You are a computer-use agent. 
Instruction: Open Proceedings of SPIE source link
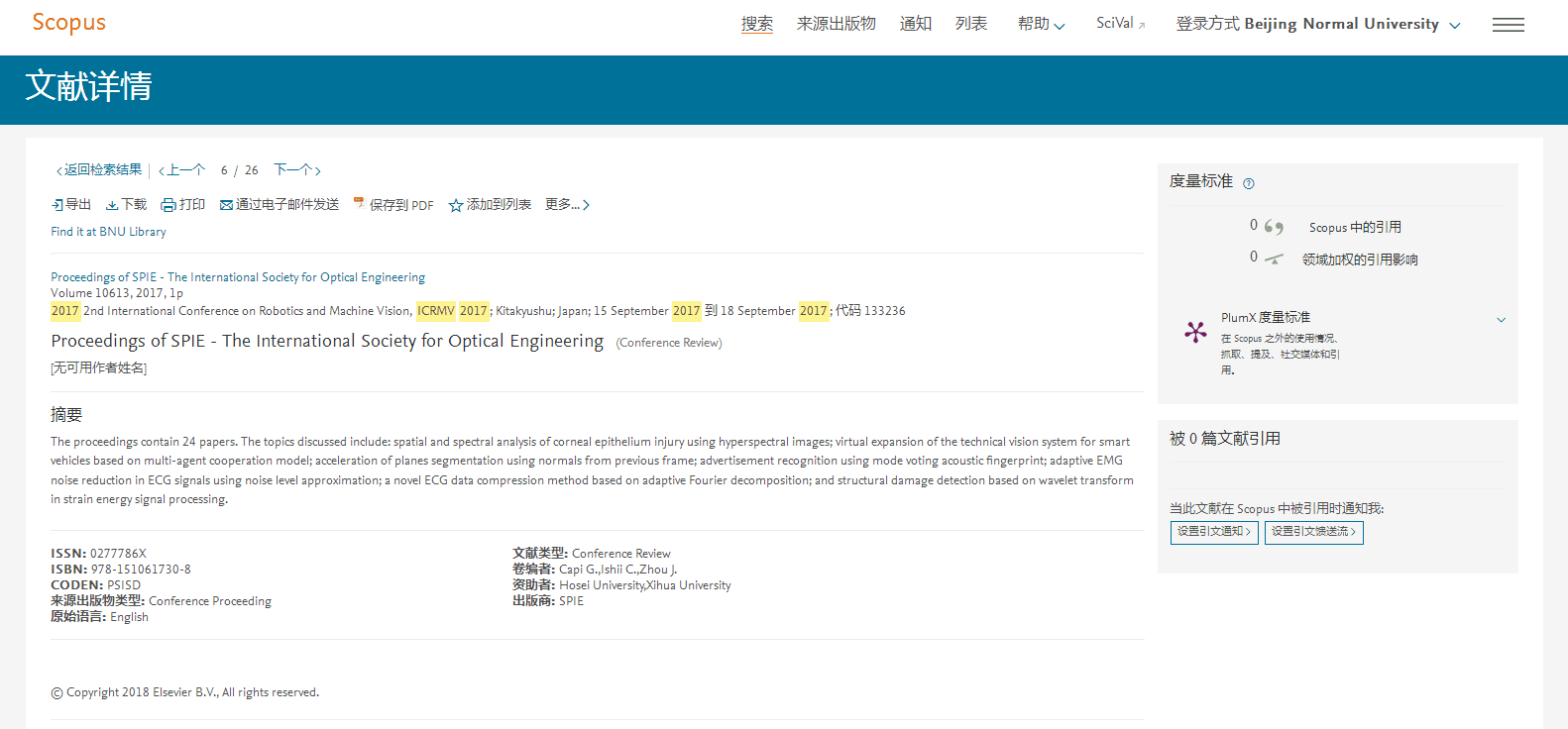click(238, 277)
